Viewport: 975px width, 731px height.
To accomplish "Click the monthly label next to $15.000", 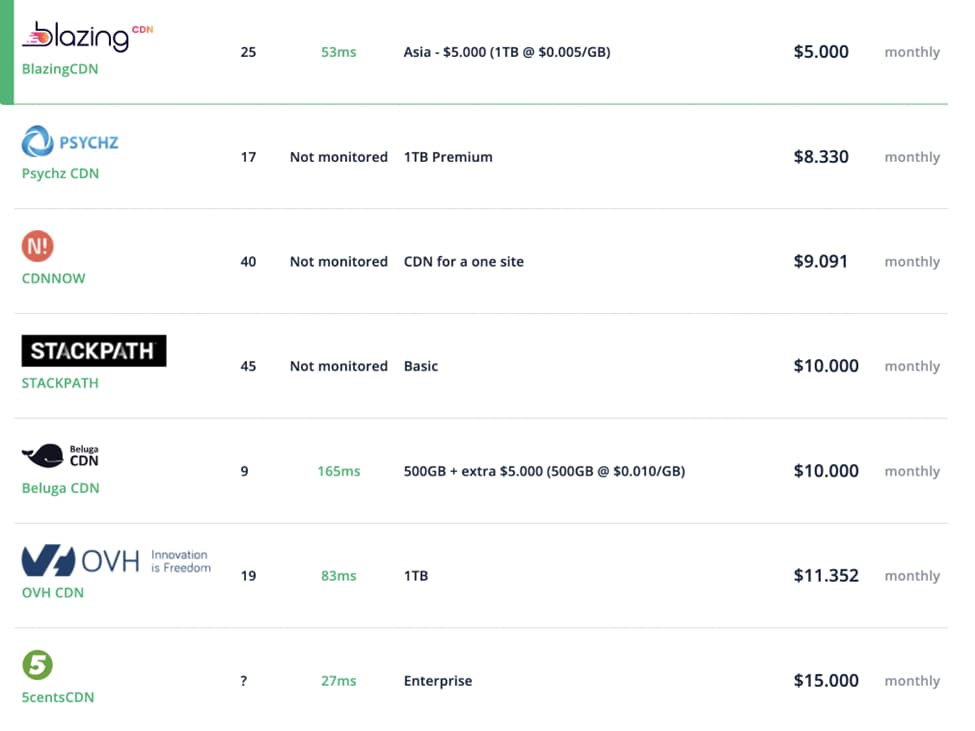I will [x=911, y=680].
